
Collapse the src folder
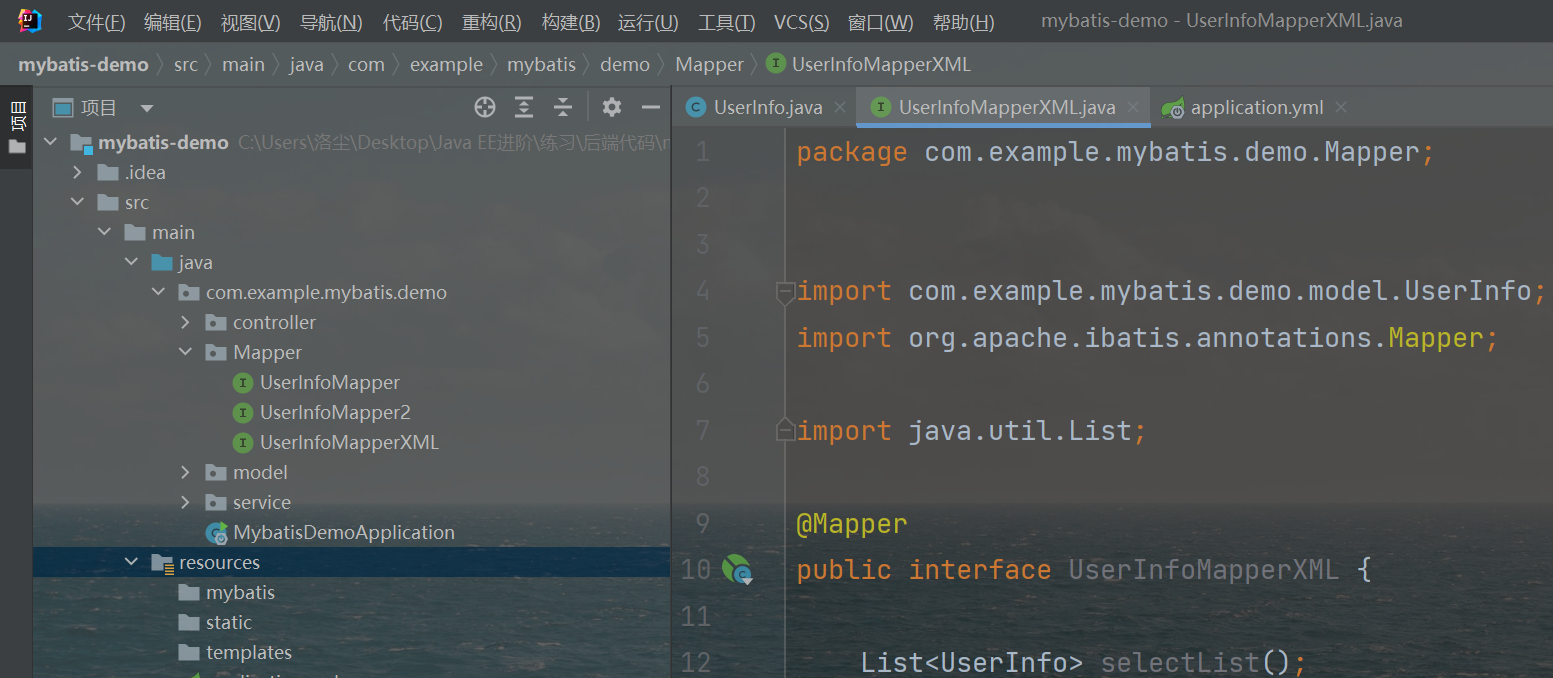click(x=77, y=202)
